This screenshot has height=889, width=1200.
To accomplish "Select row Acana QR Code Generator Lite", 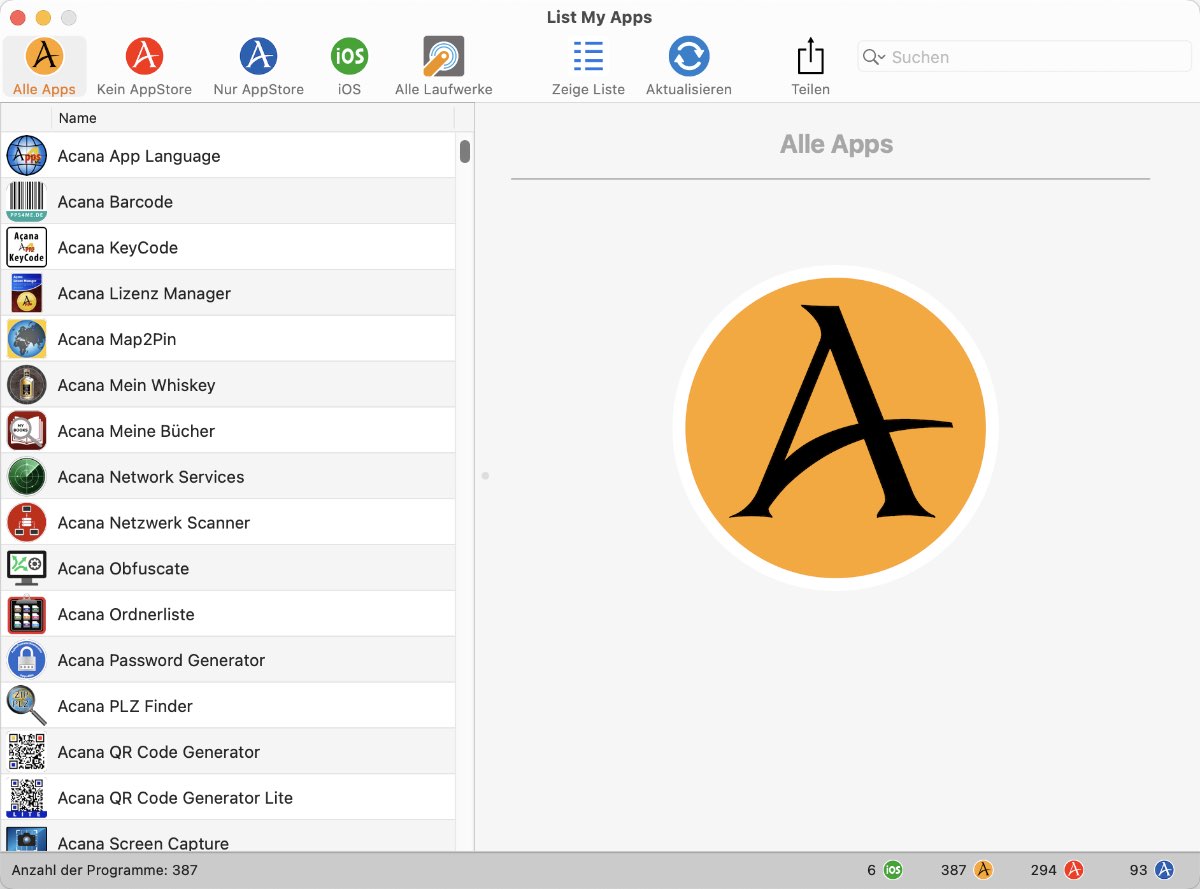I will pyautogui.click(x=228, y=798).
